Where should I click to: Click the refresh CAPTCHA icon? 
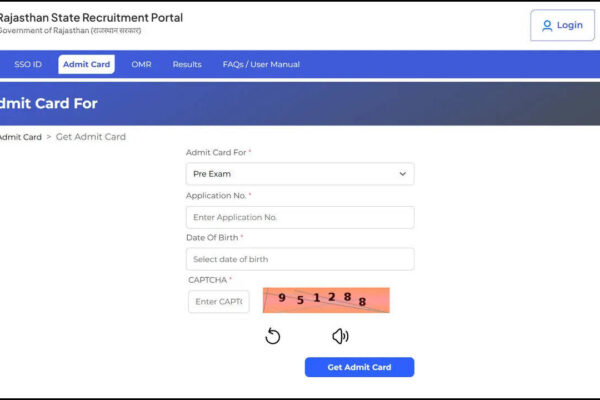point(273,336)
